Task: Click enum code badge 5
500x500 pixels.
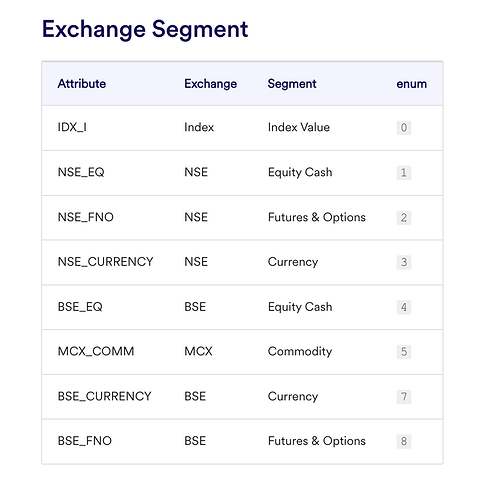Action: pos(404,352)
